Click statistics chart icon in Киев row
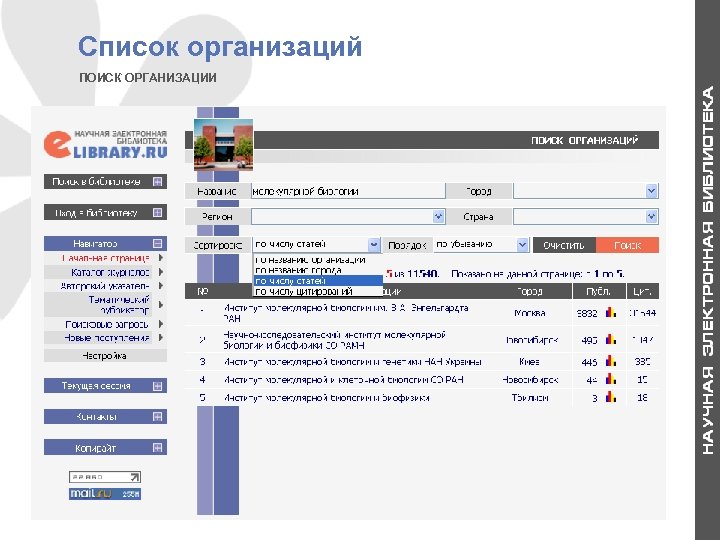Viewport: 720px width, 540px height. pos(611,361)
